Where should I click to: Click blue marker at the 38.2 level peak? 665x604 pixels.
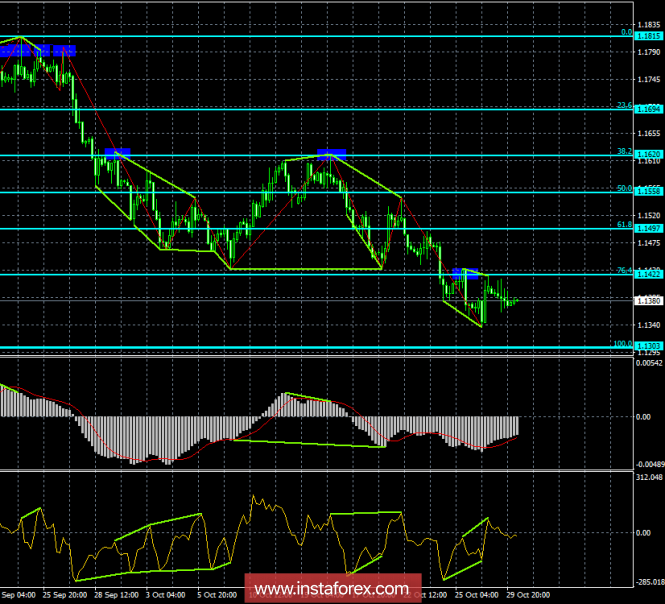tap(331, 153)
